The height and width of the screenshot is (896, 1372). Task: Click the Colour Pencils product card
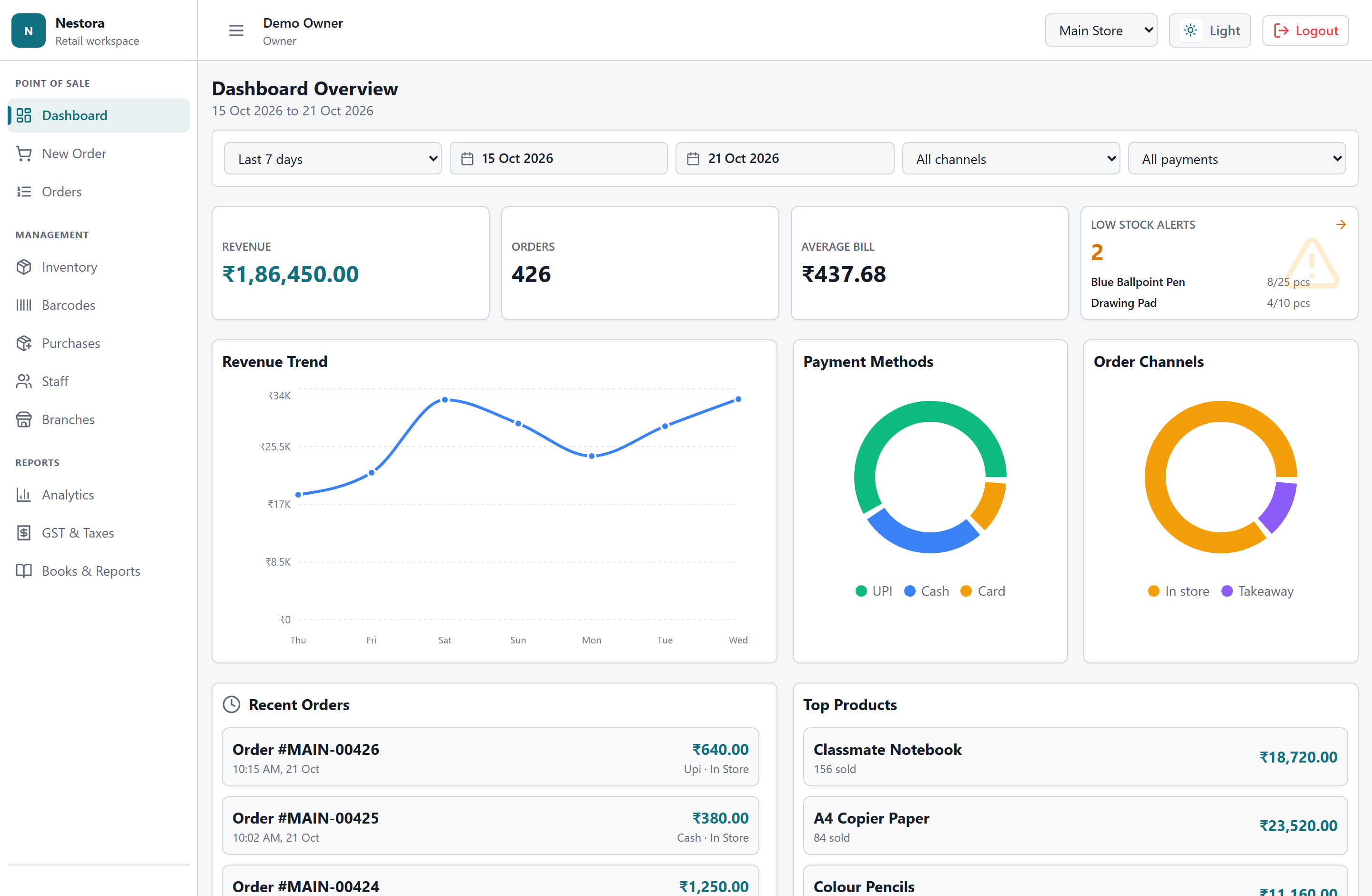(1075, 880)
